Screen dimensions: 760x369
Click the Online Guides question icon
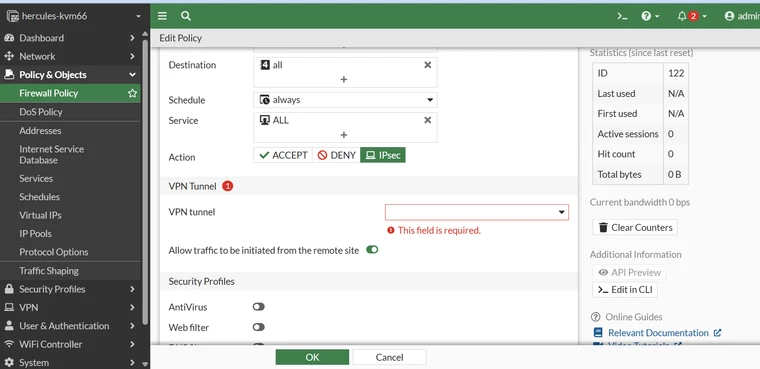(596, 317)
